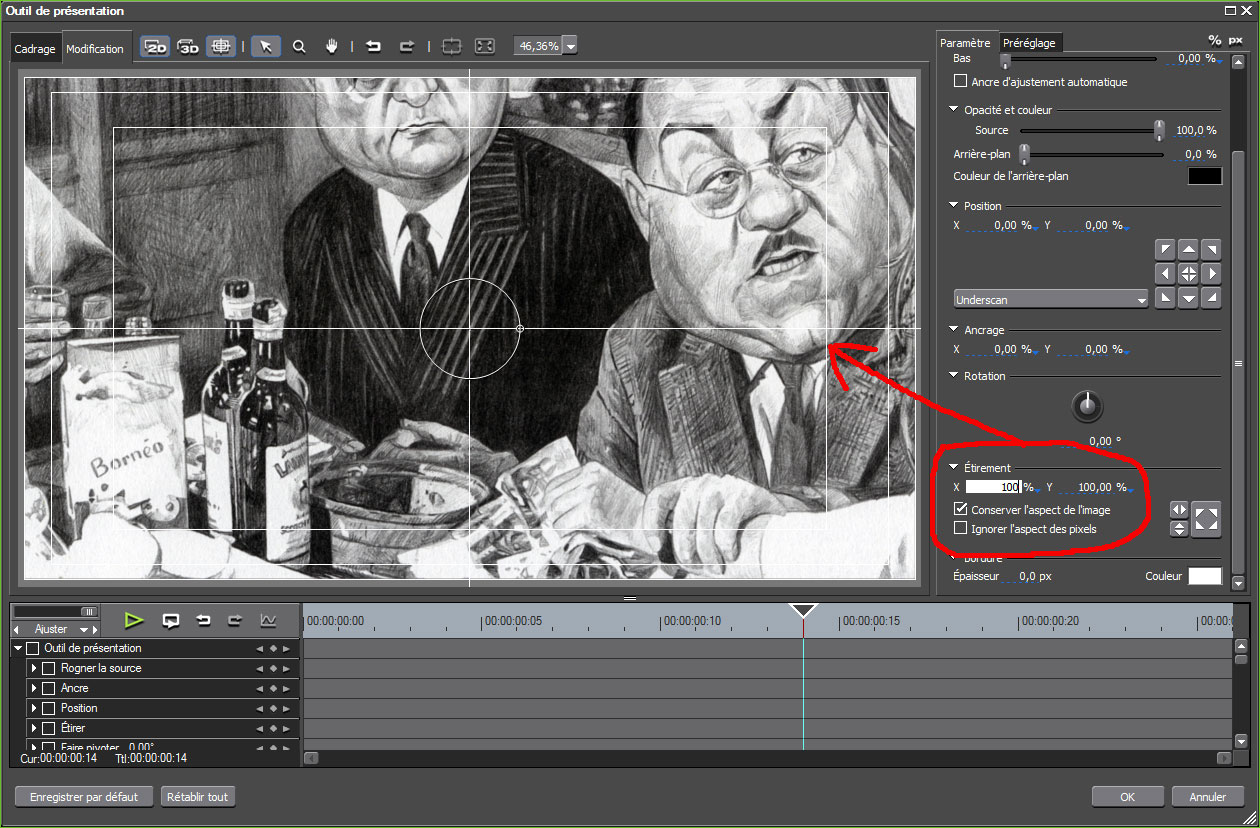Collapse the Rotation section
This screenshot has height=828, width=1260.
pyautogui.click(x=953, y=376)
